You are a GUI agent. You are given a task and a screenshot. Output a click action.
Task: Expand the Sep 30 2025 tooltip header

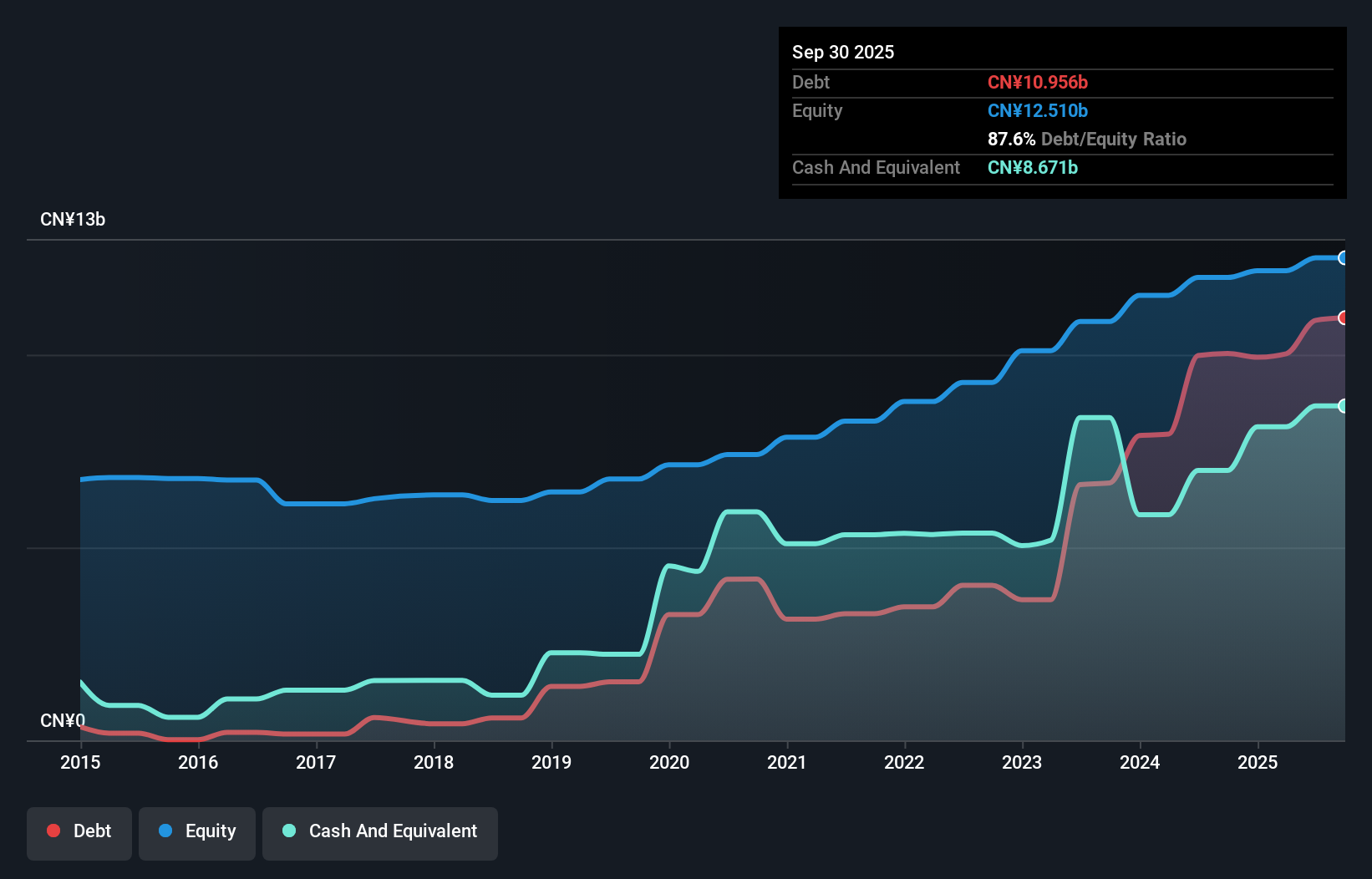click(x=843, y=52)
